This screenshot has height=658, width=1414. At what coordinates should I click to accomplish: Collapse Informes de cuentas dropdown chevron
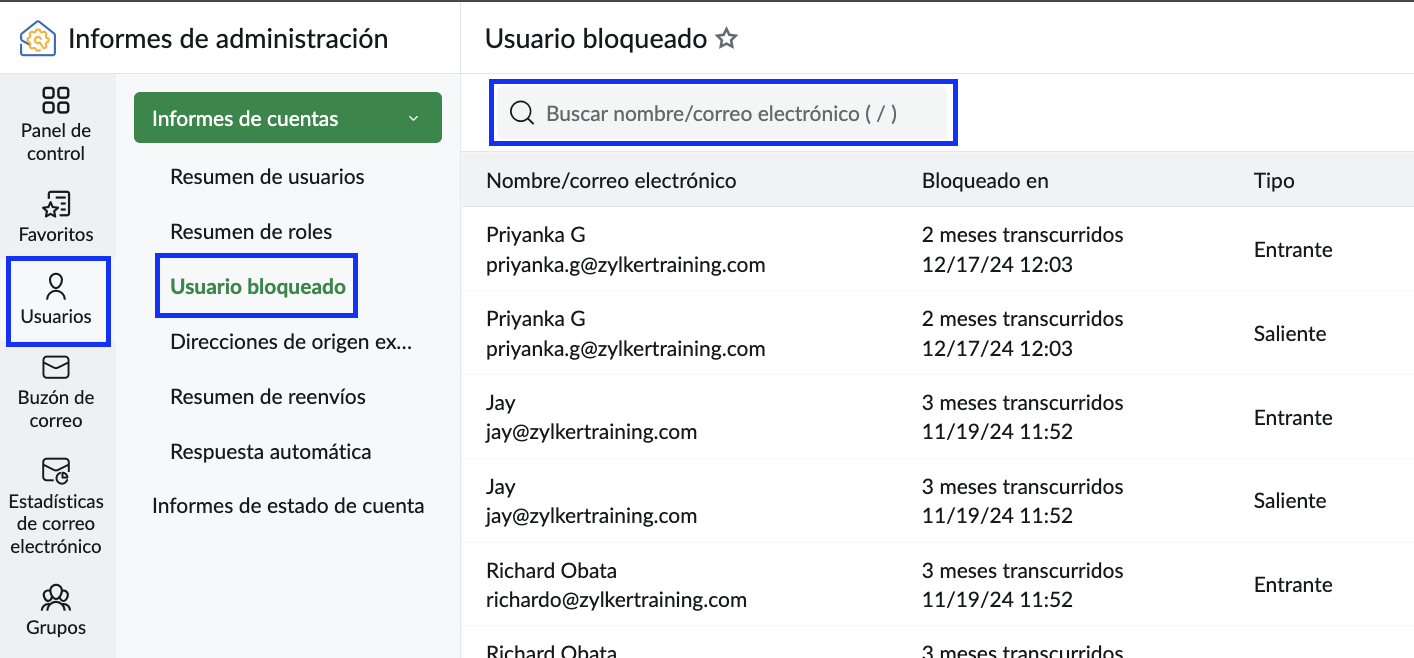(414, 119)
